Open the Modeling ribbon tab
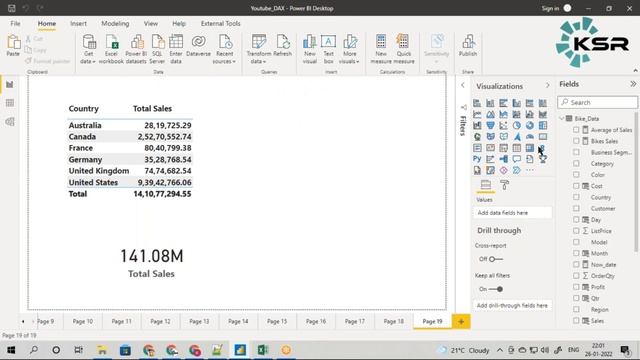This screenshot has width=640, height=360. (x=115, y=24)
